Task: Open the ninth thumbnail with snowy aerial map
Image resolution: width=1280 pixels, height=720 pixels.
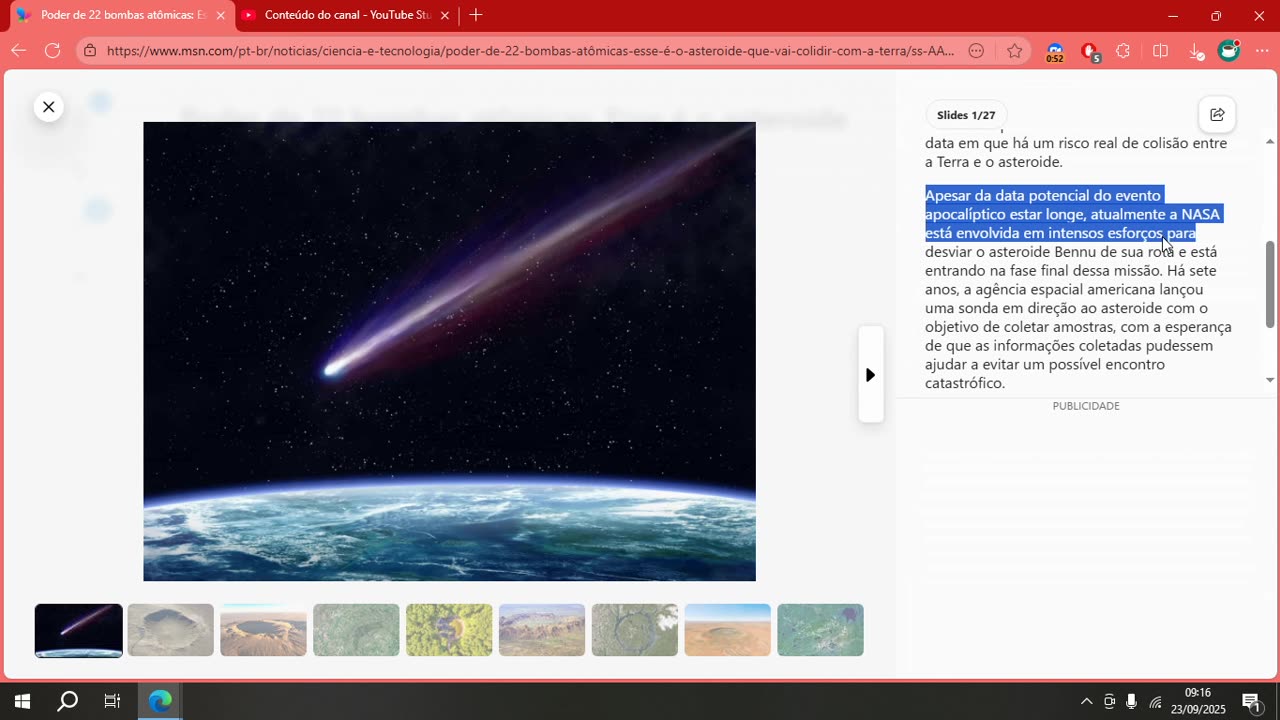Action: point(820,630)
